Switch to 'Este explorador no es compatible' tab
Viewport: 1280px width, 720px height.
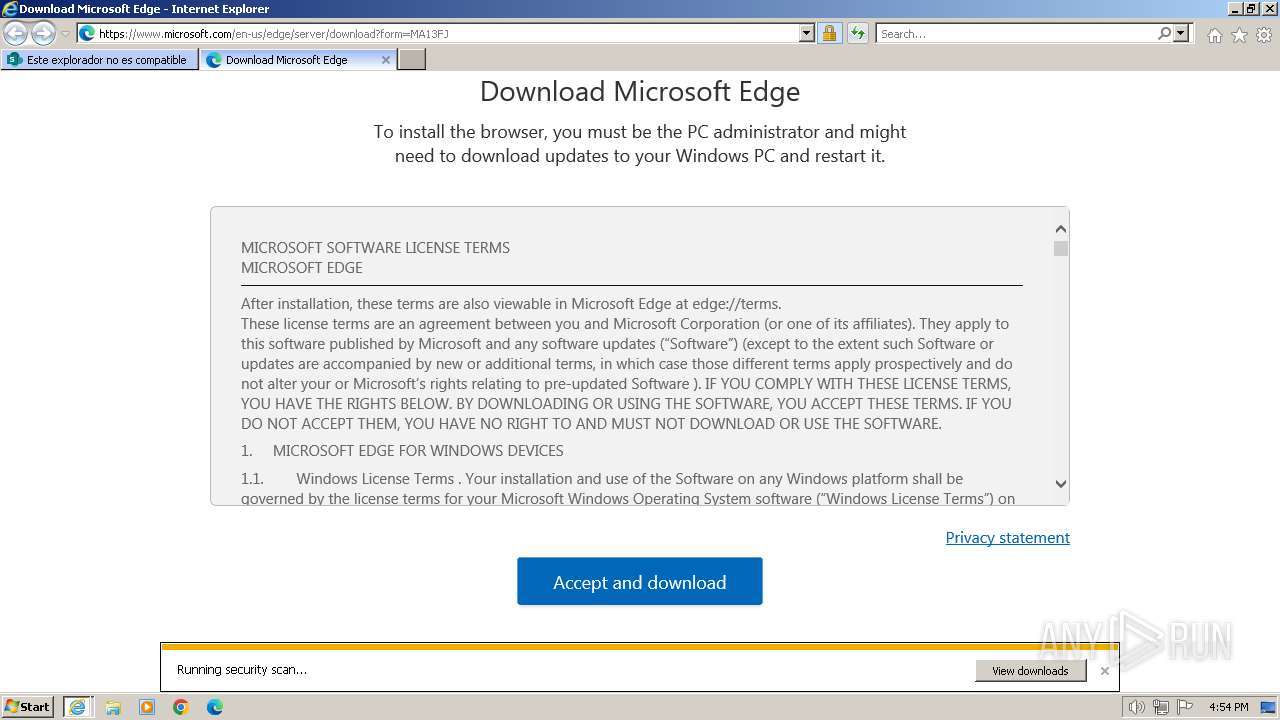[x=99, y=60]
